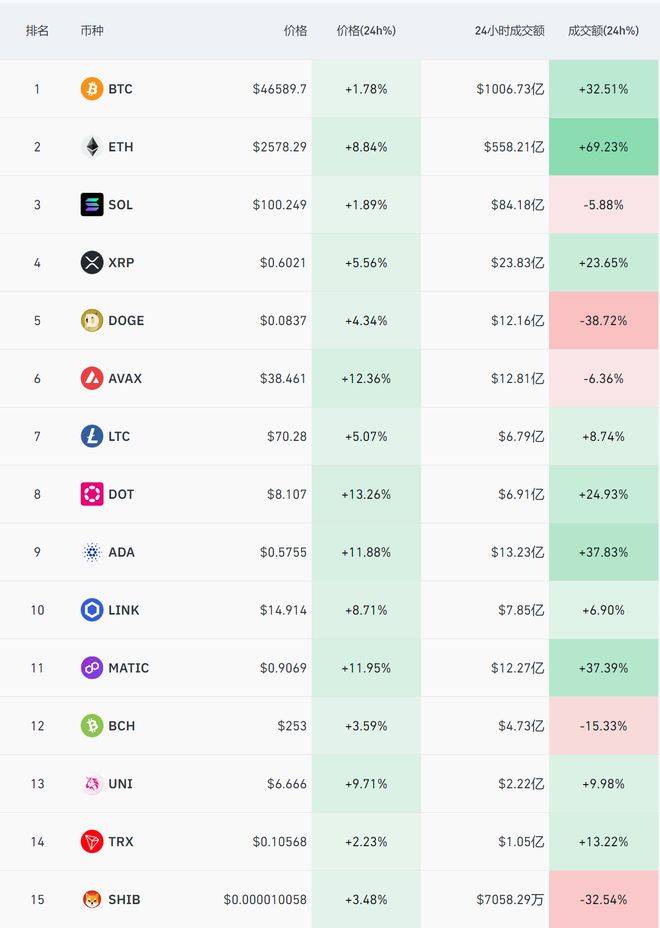The width and height of the screenshot is (660, 928).
Task: Click the Chainlink LINK hexagon icon
Action: (x=92, y=610)
